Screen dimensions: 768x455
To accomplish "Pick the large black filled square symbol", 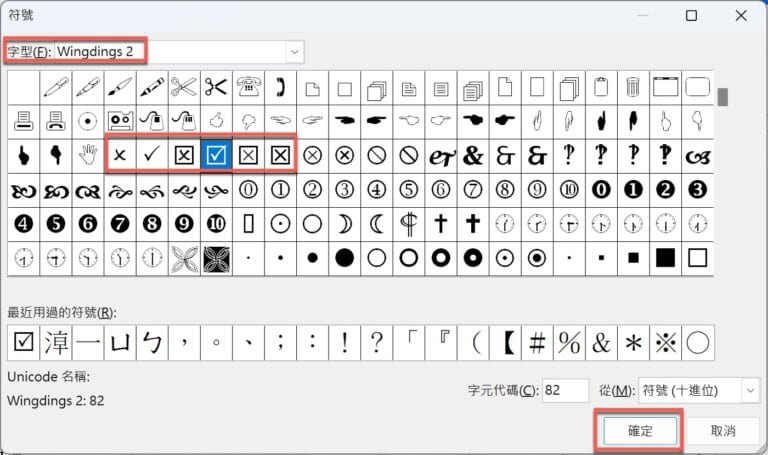I will click(x=665, y=257).
